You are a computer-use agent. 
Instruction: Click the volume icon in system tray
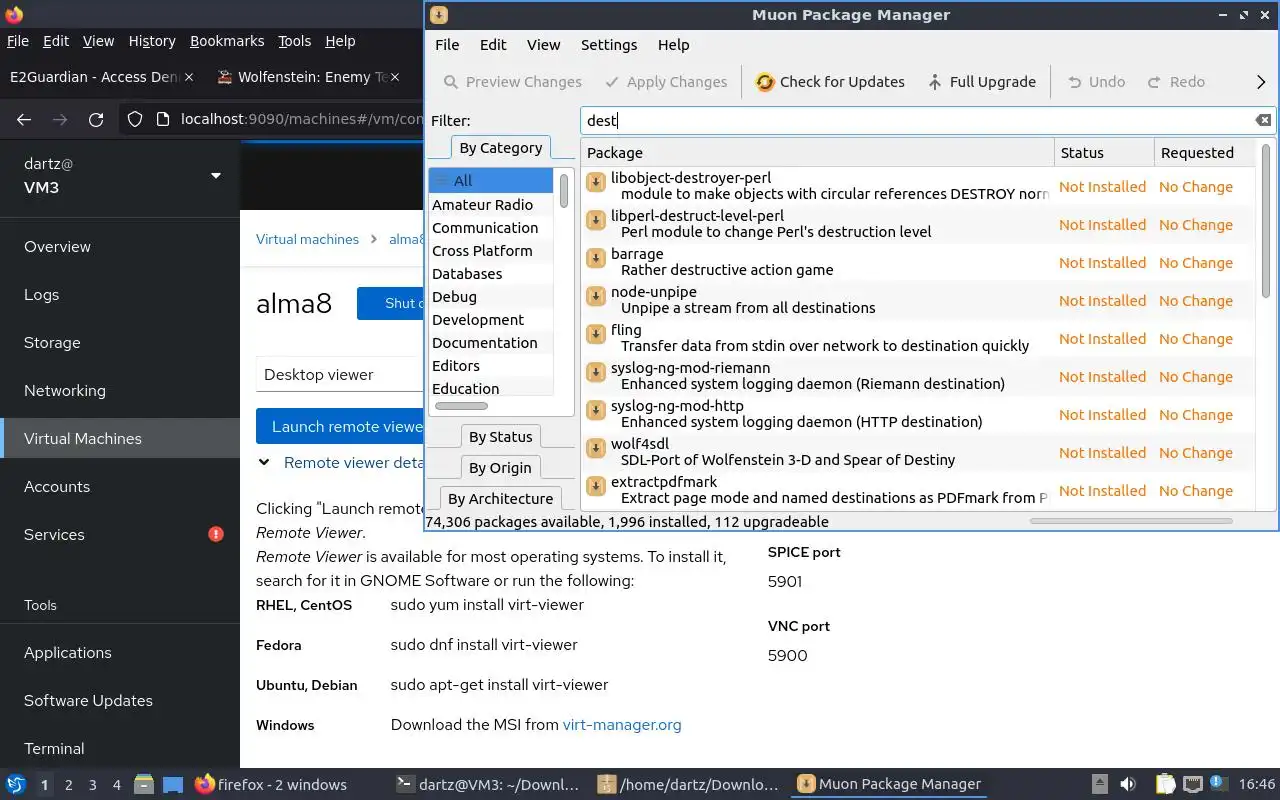click(1128, 784)
